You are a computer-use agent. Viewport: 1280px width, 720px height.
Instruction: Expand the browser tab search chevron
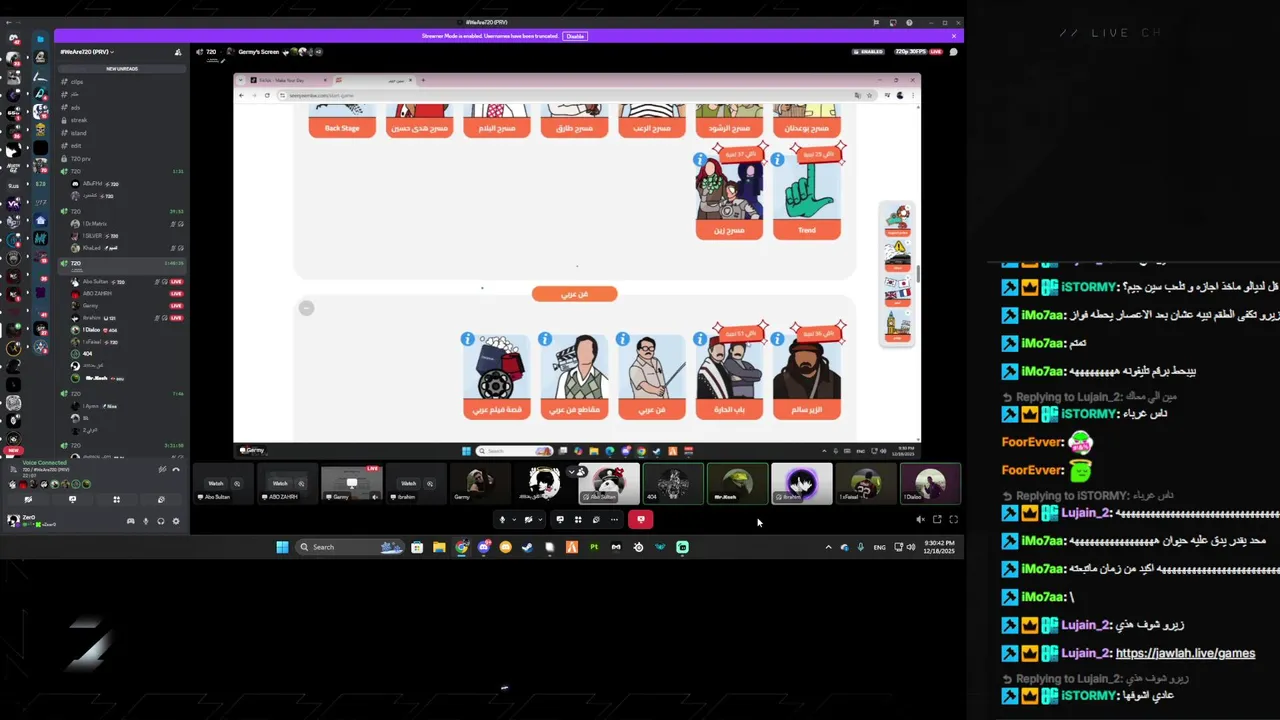coord(241,80)
